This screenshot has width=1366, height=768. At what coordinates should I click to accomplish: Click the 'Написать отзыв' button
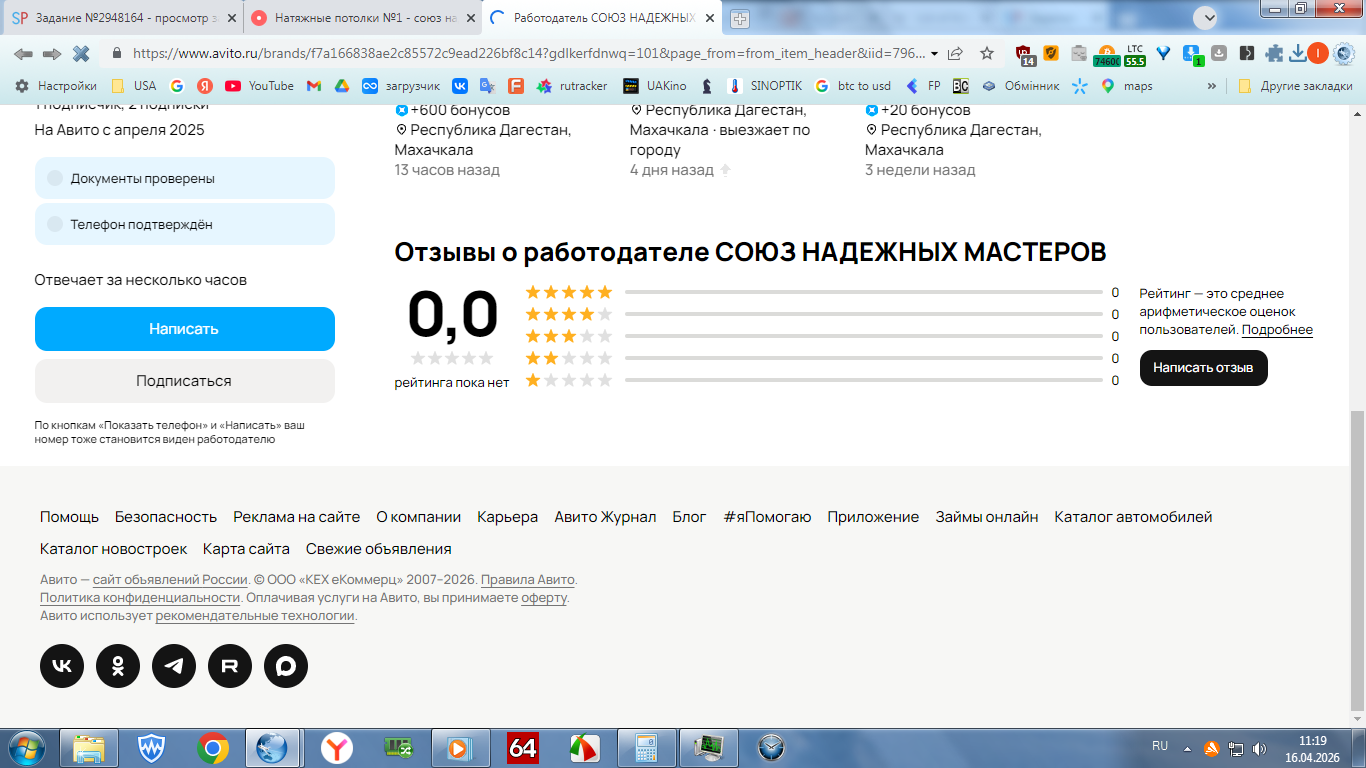1203,368
